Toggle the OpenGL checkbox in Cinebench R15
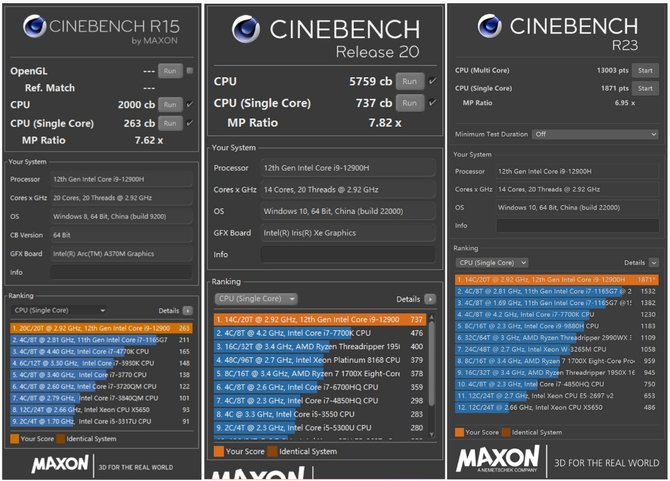This screenshot has width=670, height=481. click(x=190, y=70)
